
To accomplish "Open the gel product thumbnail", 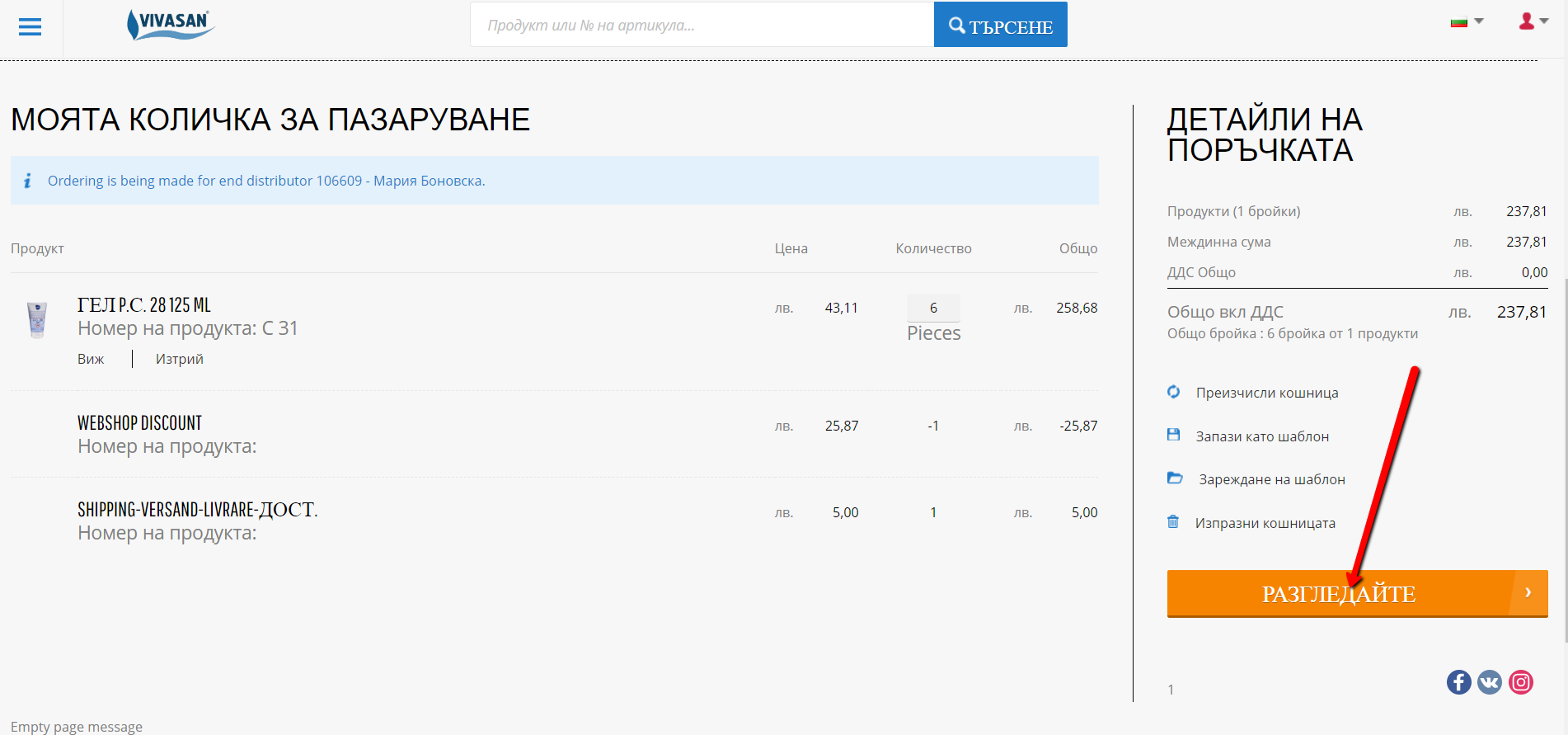I will (x=37, y=320).
